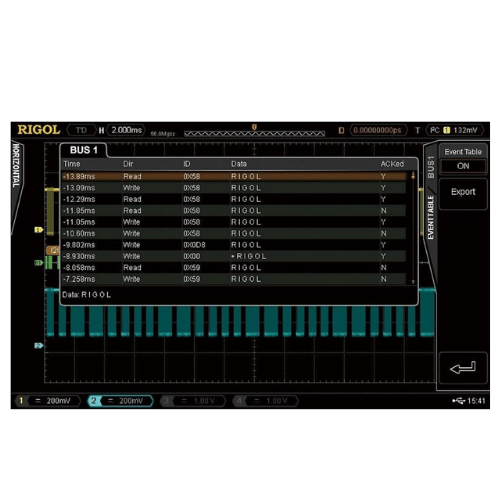
Task: Click the channel 2 ground level marker
Action: click(x=39, y=346)
